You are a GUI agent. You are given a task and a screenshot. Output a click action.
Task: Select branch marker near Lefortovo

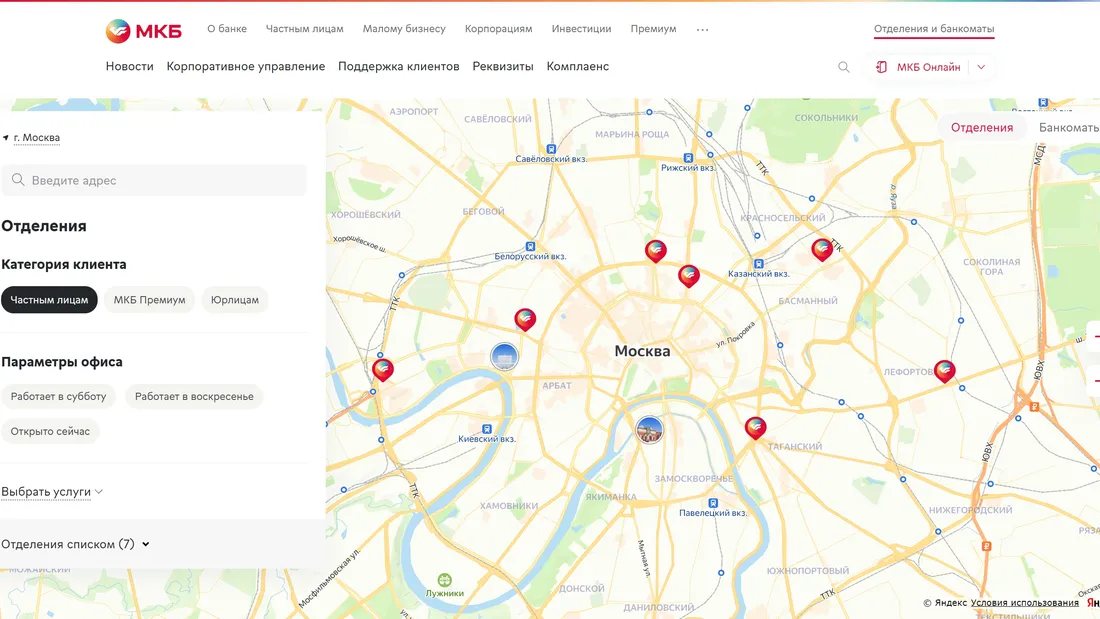point(944,371)
